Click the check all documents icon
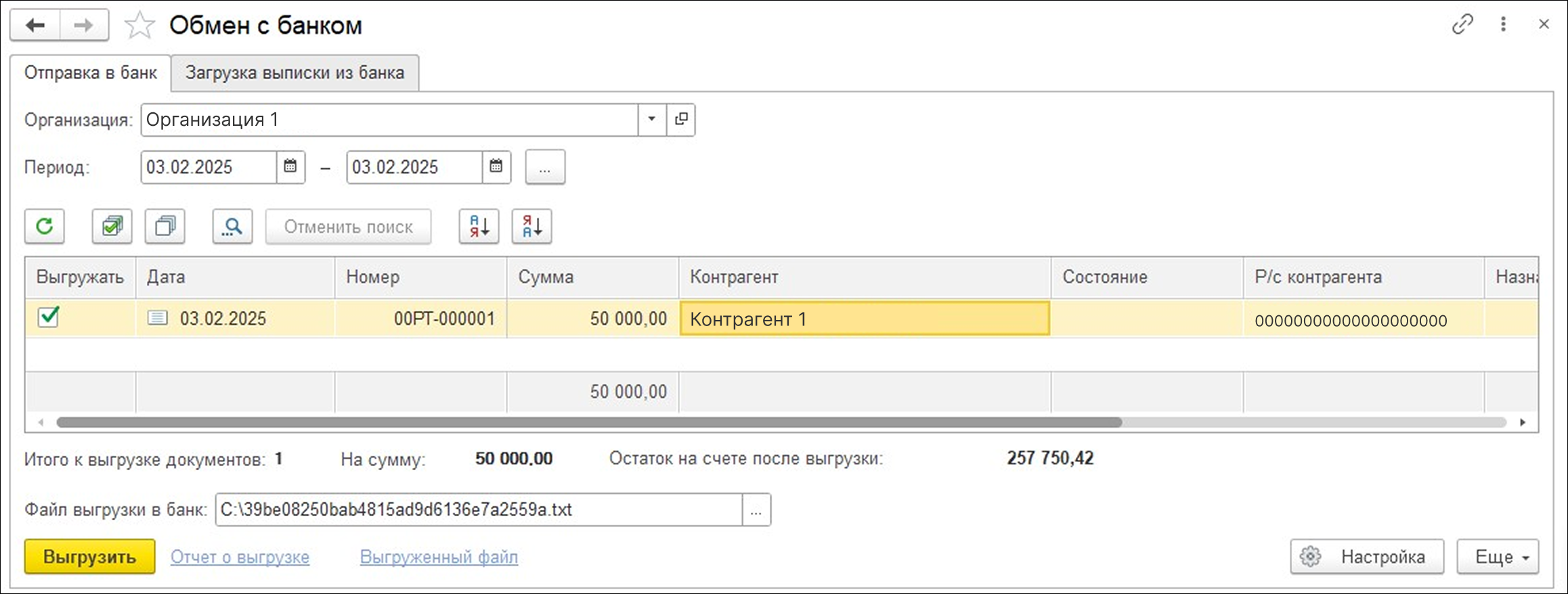This screenshot has height=594, width=1568. coord(112,226)
